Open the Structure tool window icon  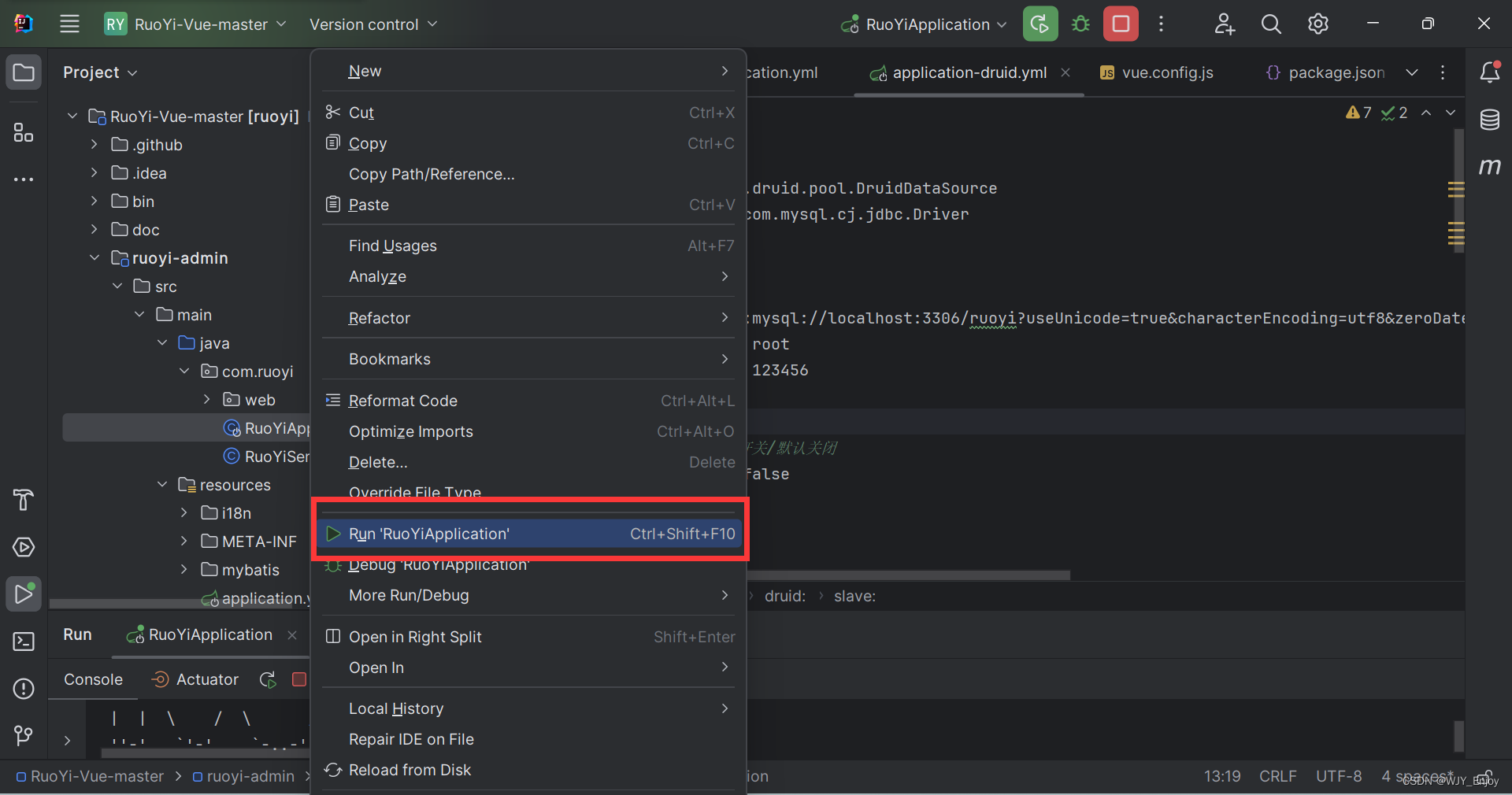coord(24,132)
